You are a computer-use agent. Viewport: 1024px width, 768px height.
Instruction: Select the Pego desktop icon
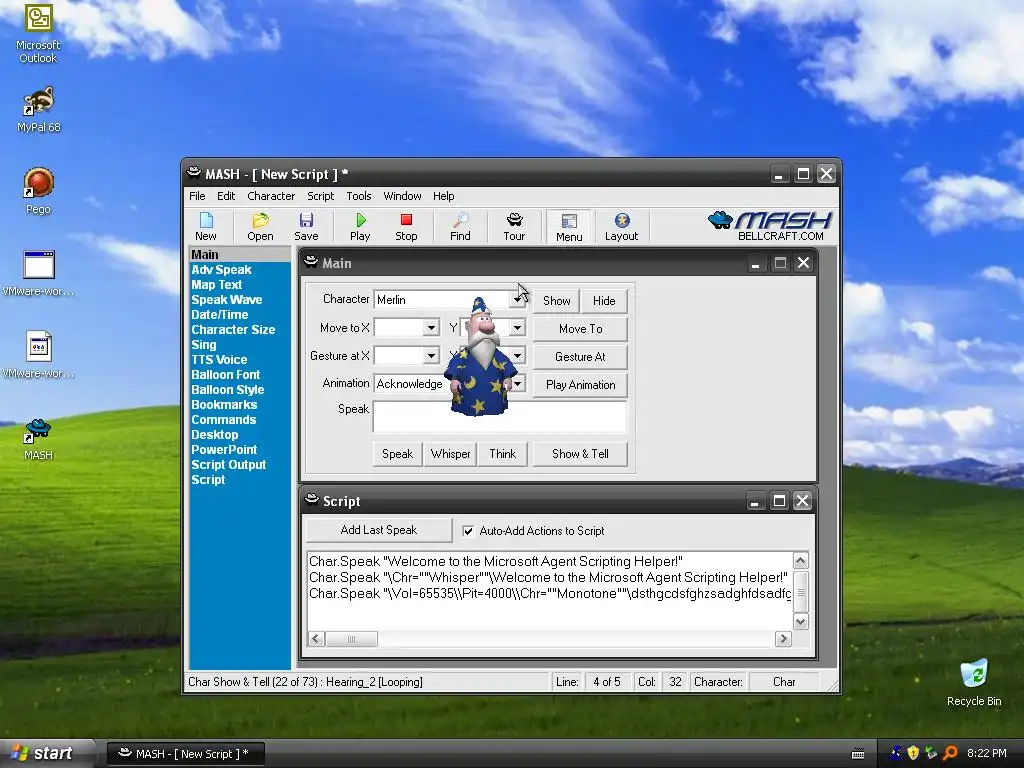pyautogui.click(x=38, y=191)
